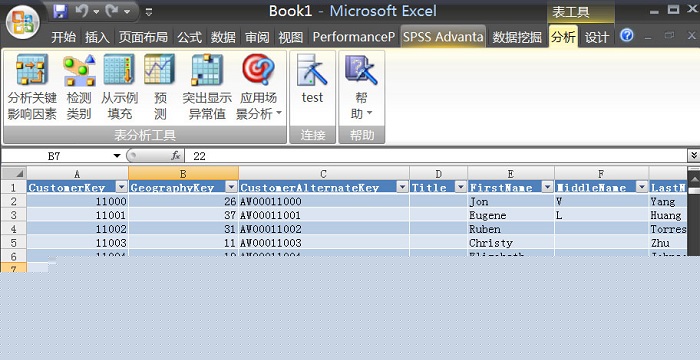This screenshot has width=700, height=360.
Task: Undo the last action
Action: tap(82, 11)
